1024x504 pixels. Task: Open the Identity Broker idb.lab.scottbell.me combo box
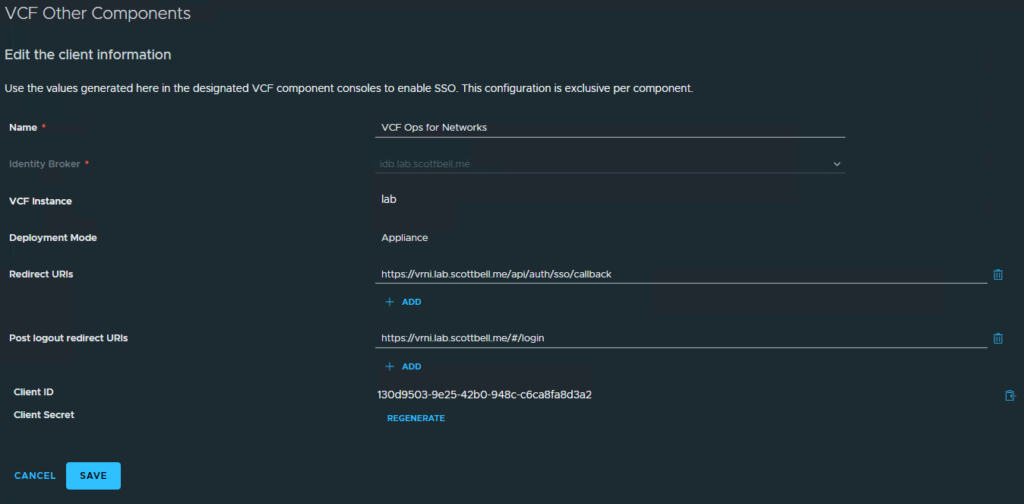(610, 164)
